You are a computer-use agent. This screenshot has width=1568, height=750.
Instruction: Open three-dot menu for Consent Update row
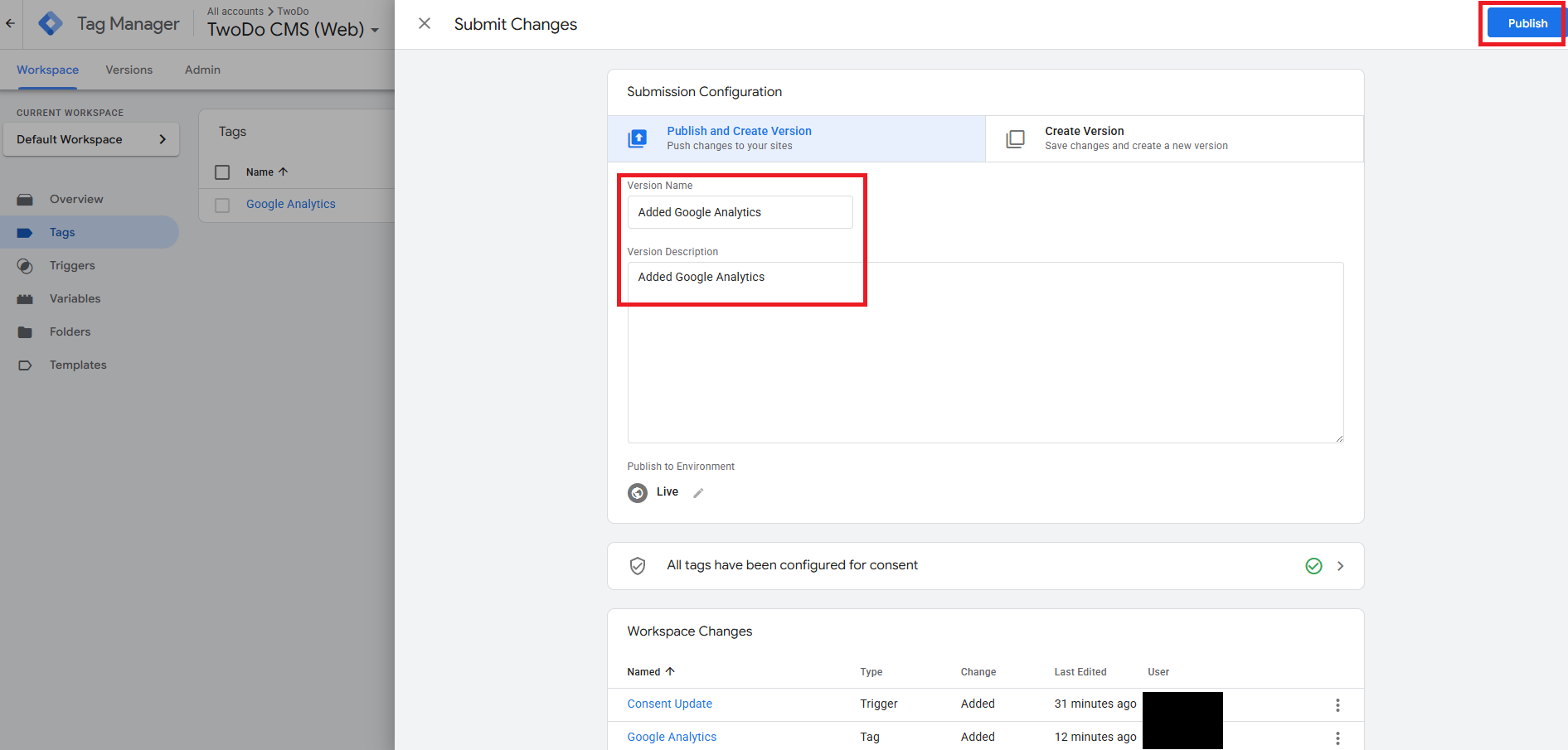(1337, 705)
